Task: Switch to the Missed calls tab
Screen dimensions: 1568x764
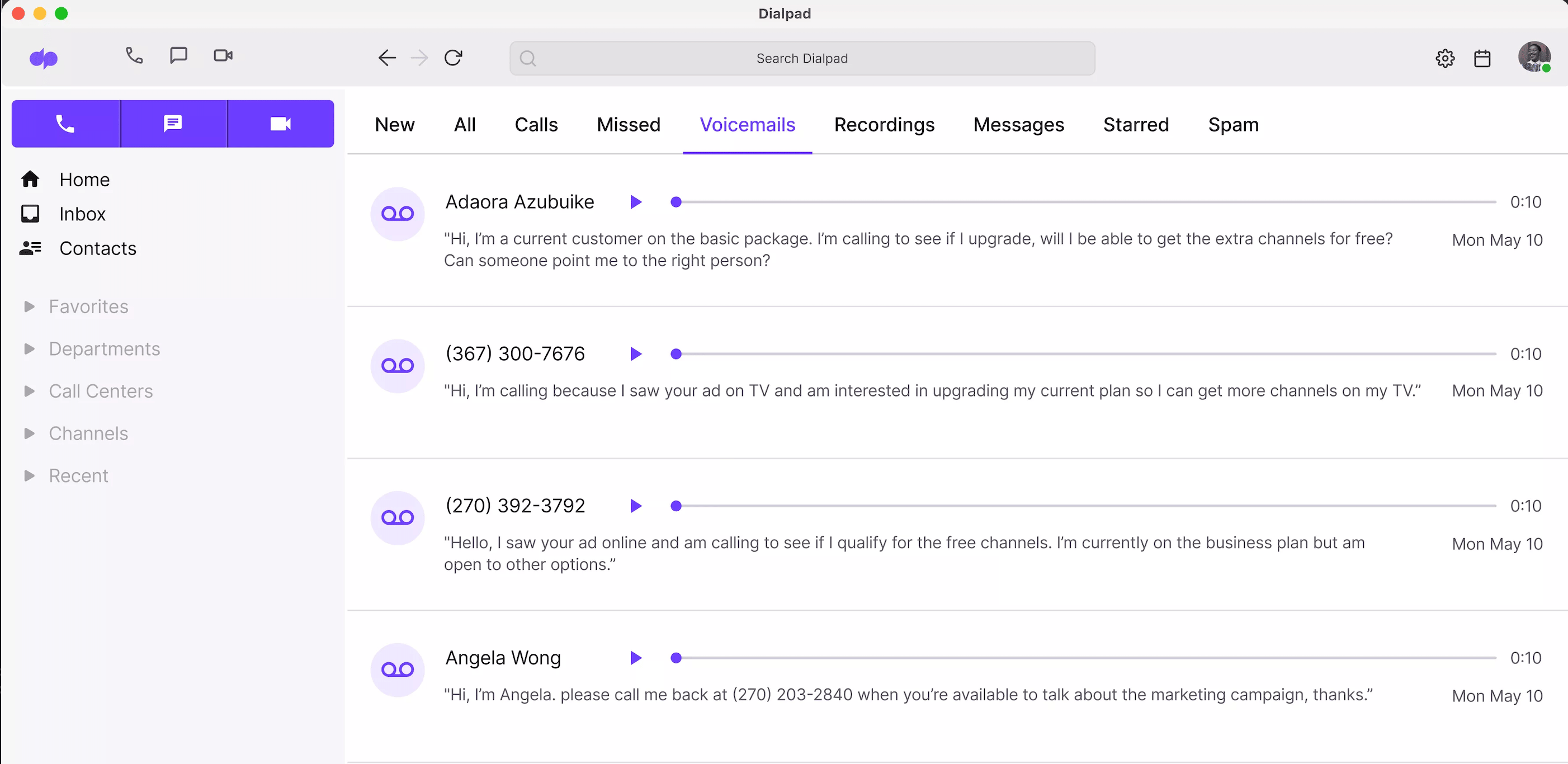Action: point(628,124)
